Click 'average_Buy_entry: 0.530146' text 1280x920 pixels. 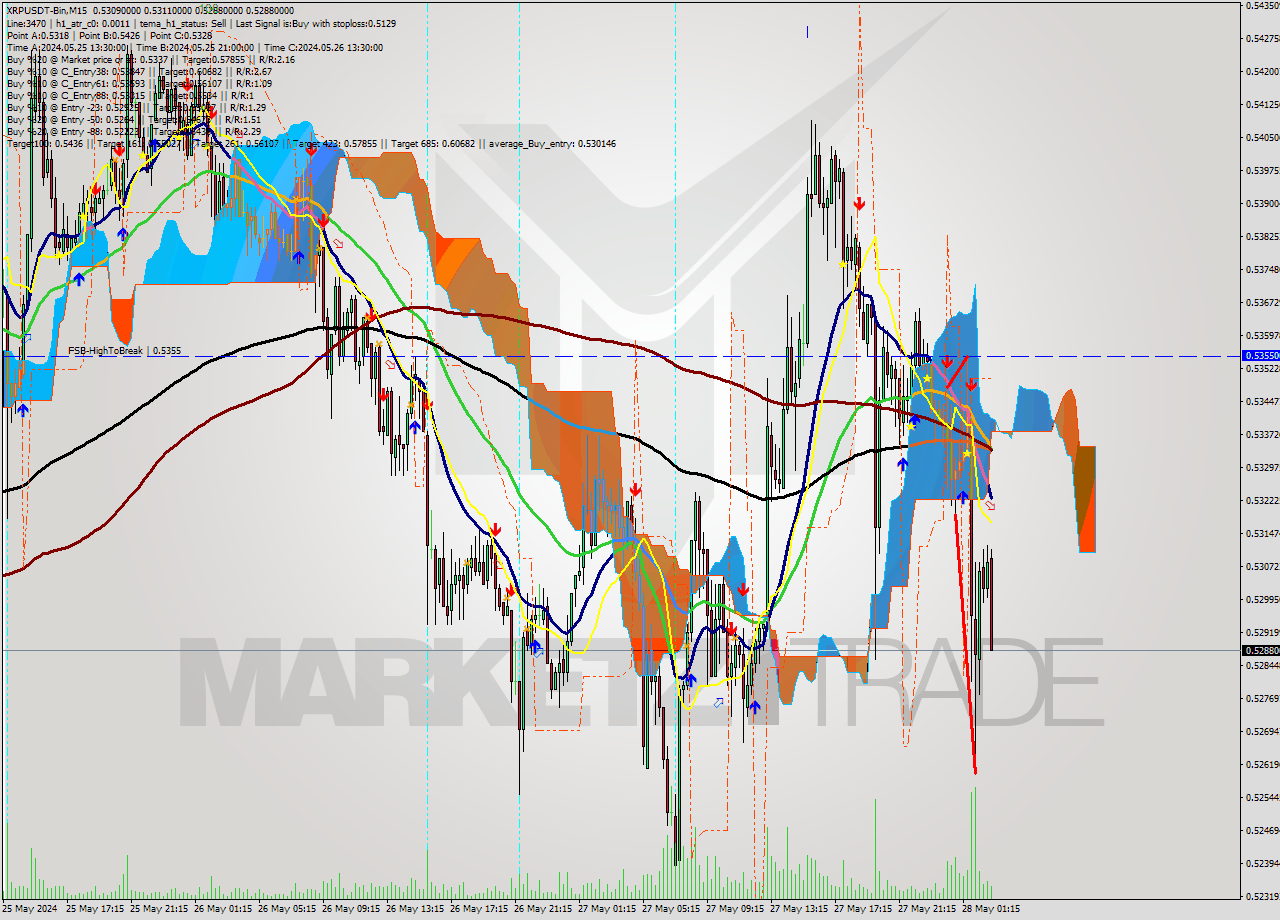[x=552, y=144]
